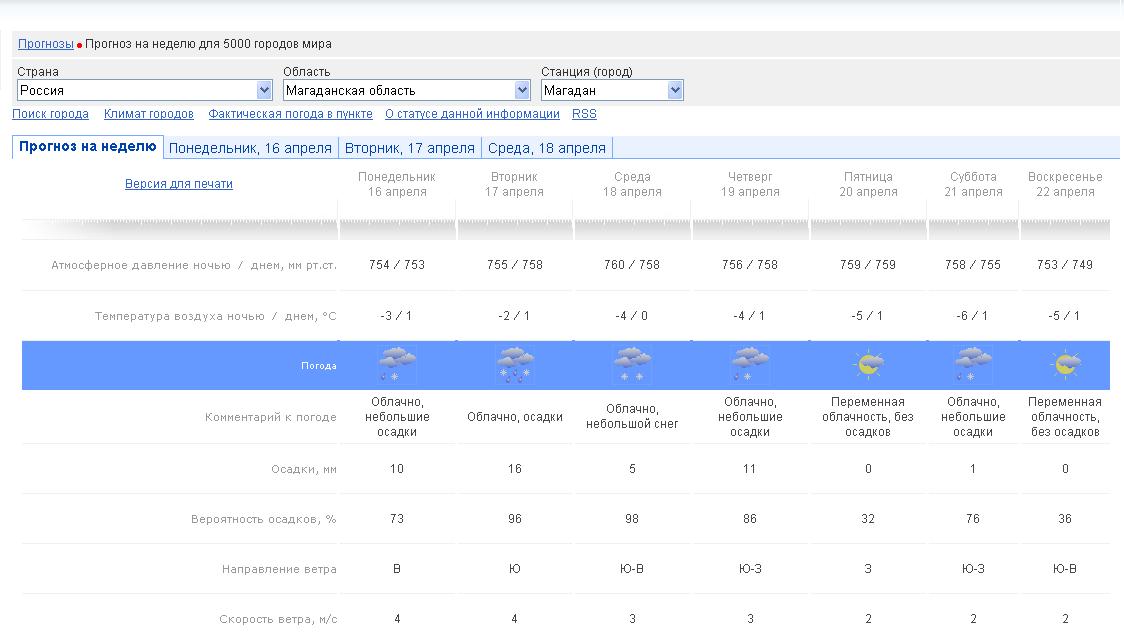Click the Поиск города link
The height and width of the screenshot is (636, 1124).
51,114
